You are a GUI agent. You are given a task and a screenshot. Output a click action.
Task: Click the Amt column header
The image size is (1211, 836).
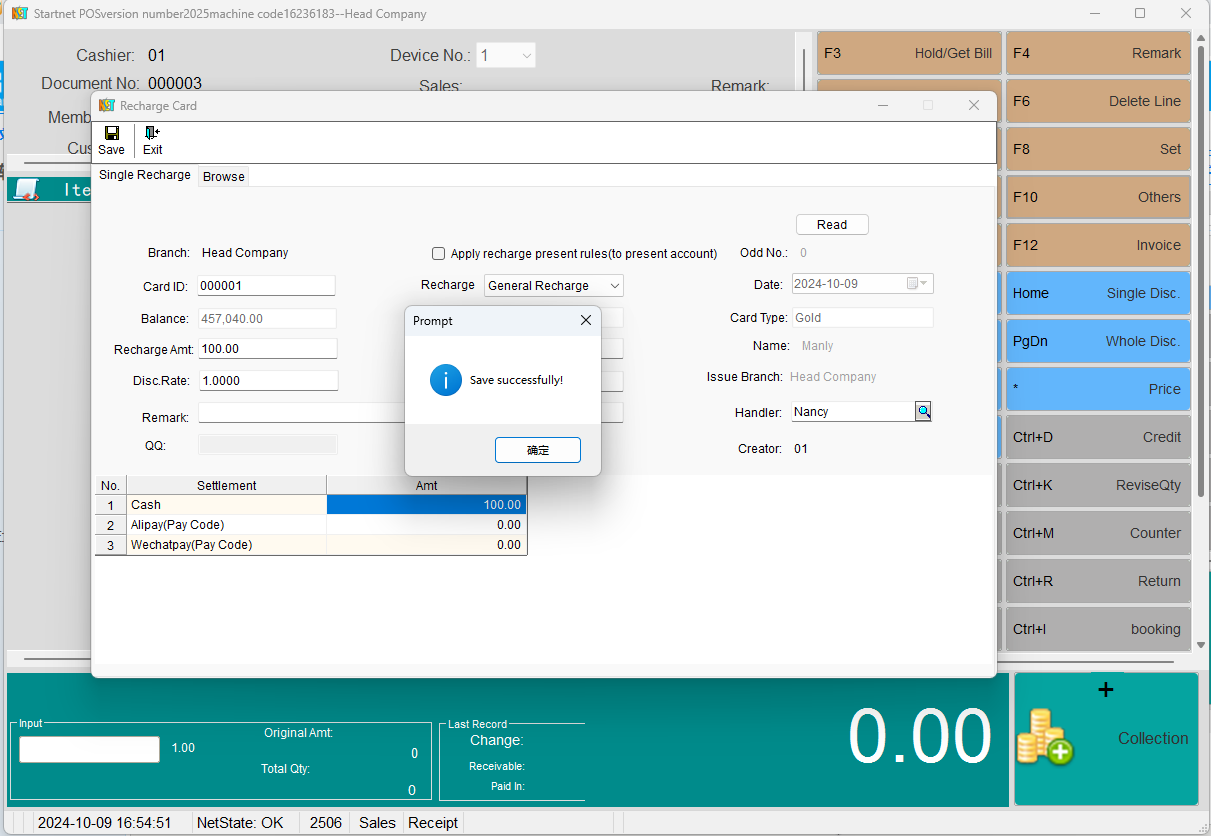point(426,485)
